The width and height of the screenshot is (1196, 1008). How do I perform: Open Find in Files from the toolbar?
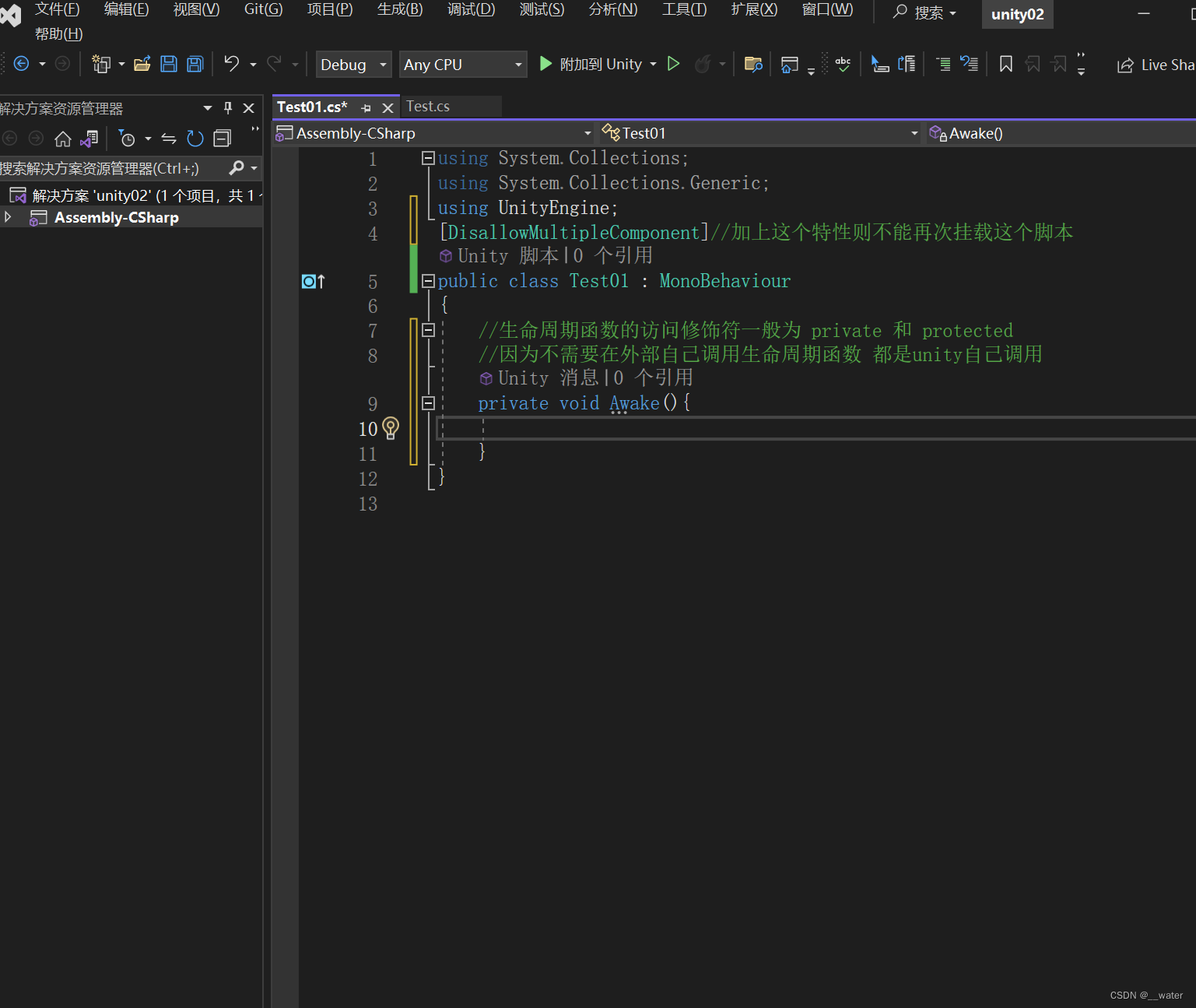click(752, 64)
